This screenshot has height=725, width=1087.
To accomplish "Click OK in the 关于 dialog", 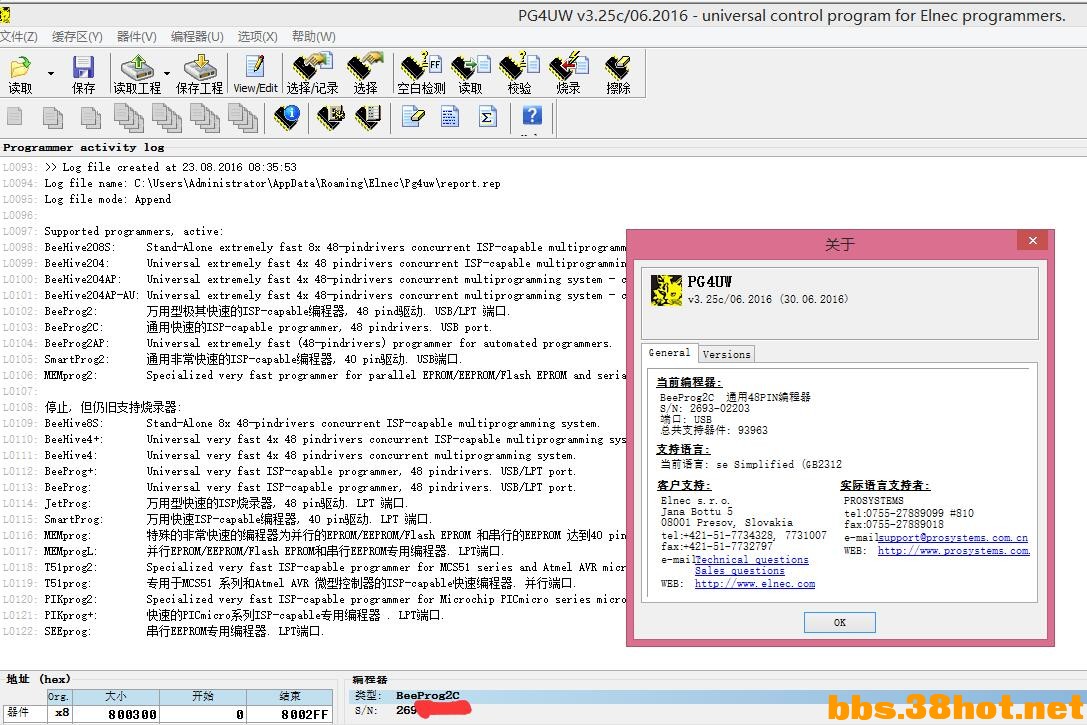I will tap(840, 622).
